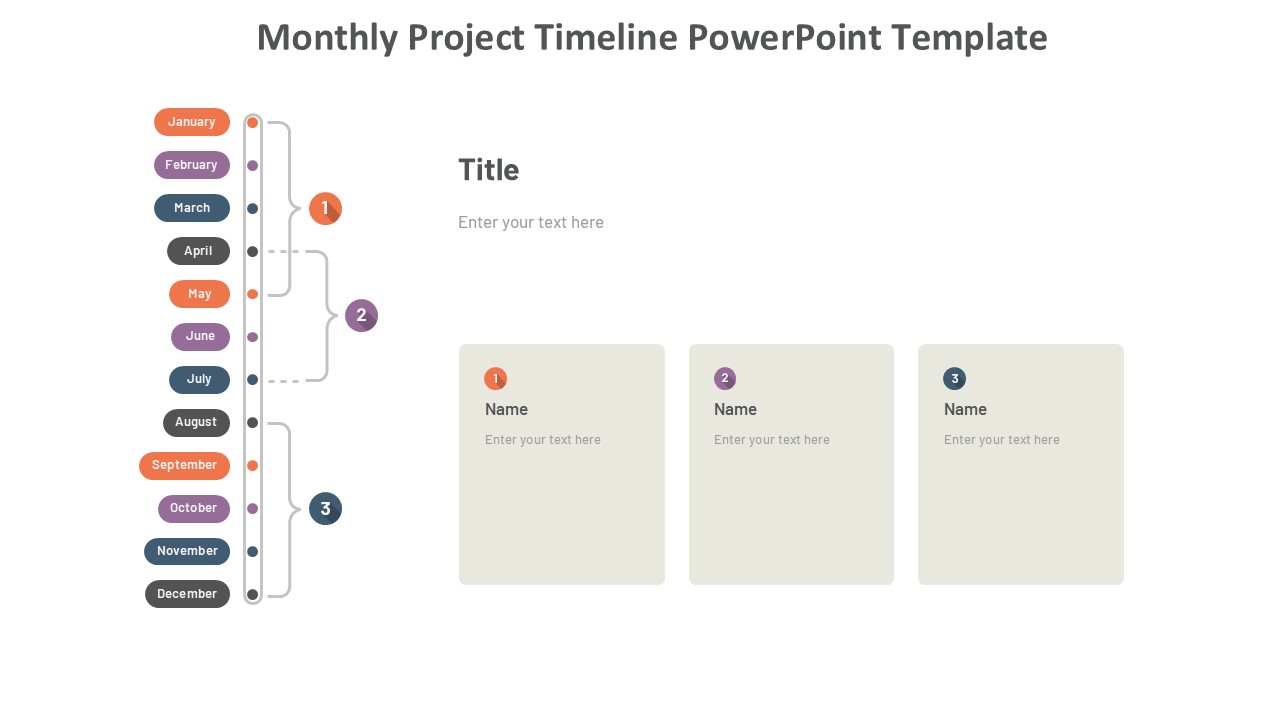Screen dimensions: 1280x720
Task: Select the Name heading in the third card
Action: [965, 409]
